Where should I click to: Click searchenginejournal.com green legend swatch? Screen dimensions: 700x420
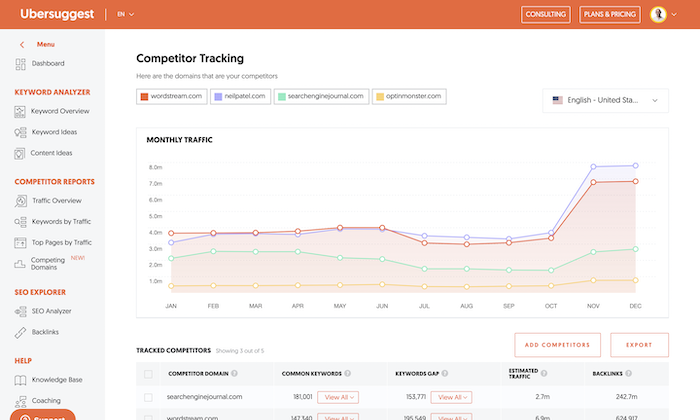[x=282, y=97]
